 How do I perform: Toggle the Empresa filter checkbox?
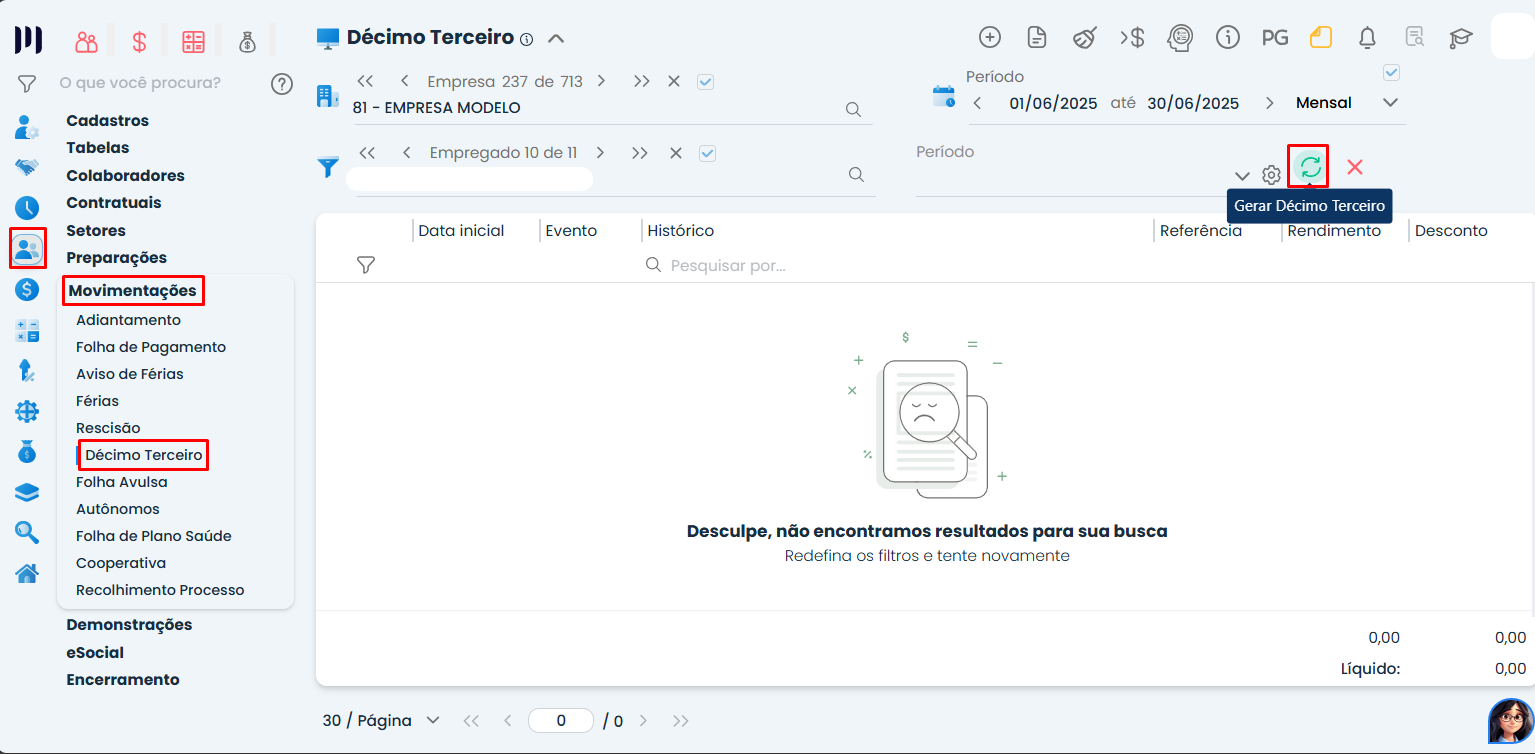coord(705,82)
